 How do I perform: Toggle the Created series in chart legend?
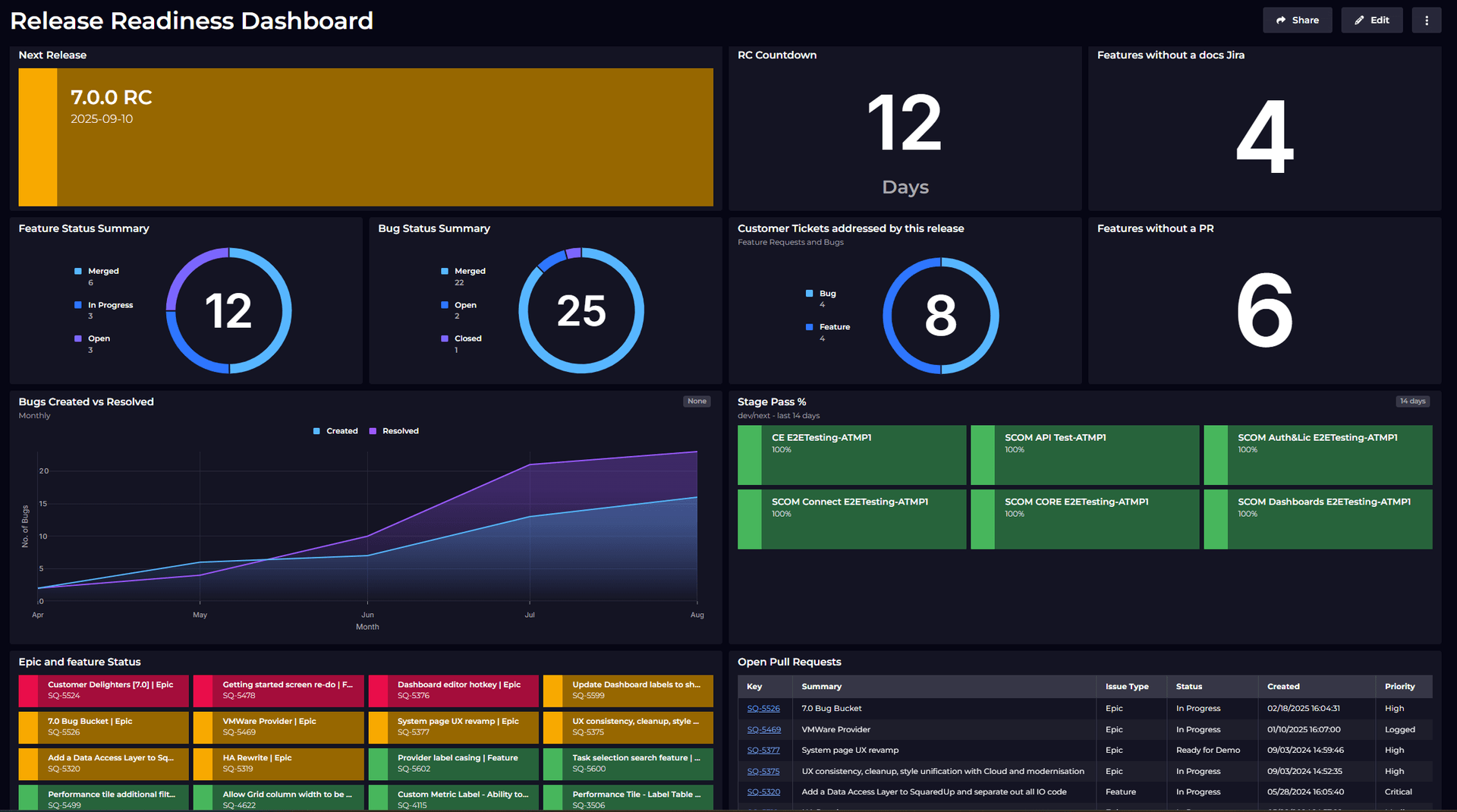[x=335, y=431]
